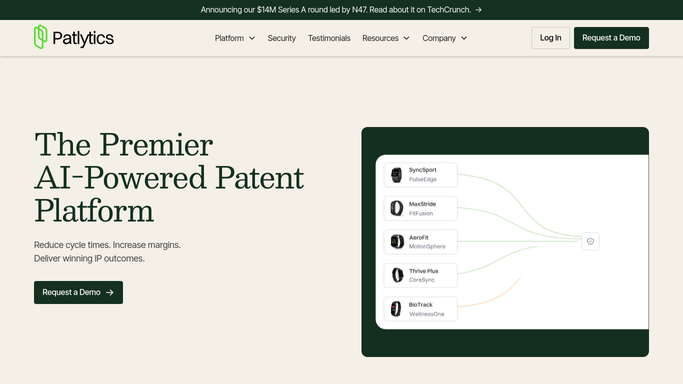The height and width of the screenshot is (384, 683).
Task: Click the SyncSport product name
Action: [423, 170]
